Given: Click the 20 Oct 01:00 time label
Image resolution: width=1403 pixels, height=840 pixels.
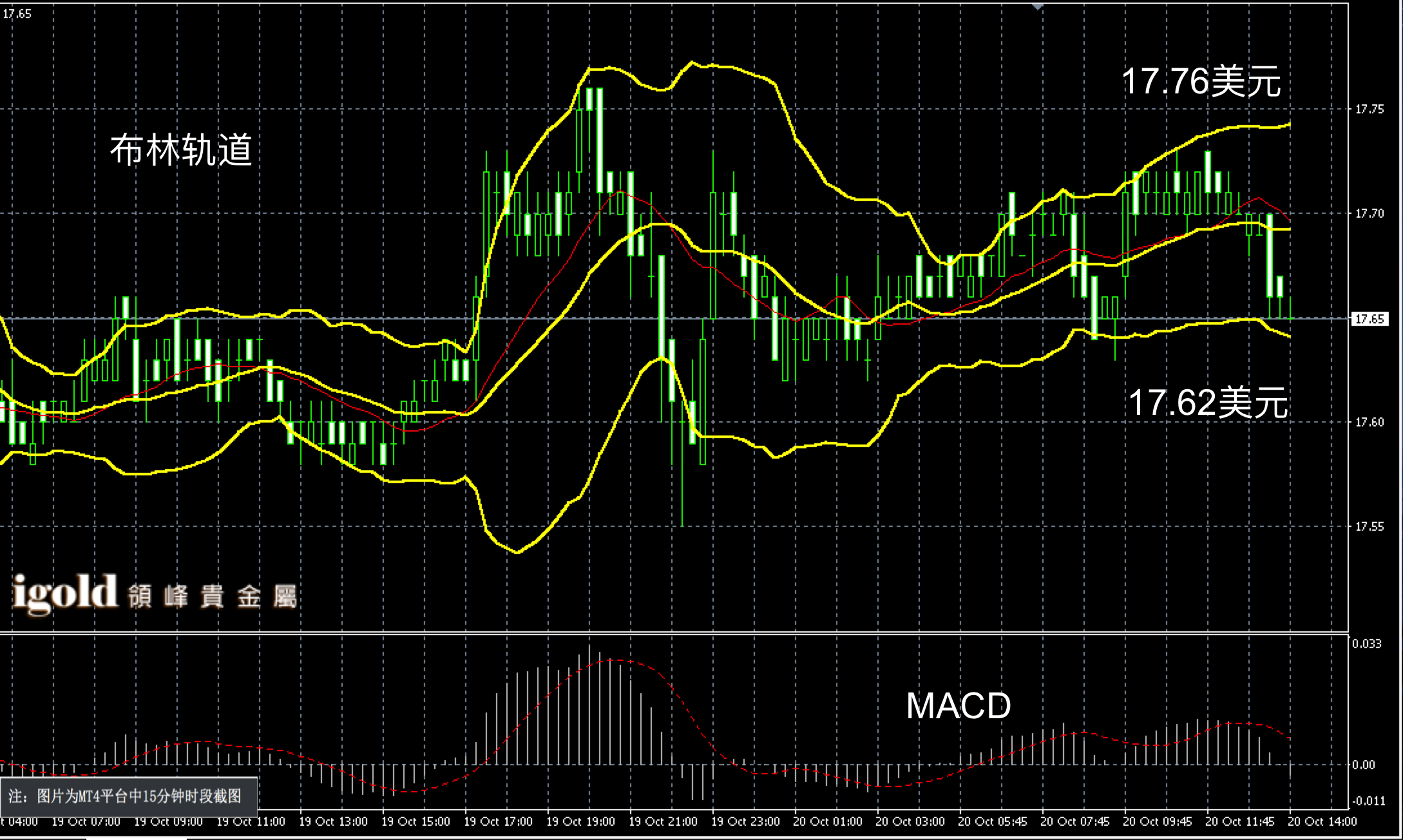Looking at the screenshot, I should point(827,822).
